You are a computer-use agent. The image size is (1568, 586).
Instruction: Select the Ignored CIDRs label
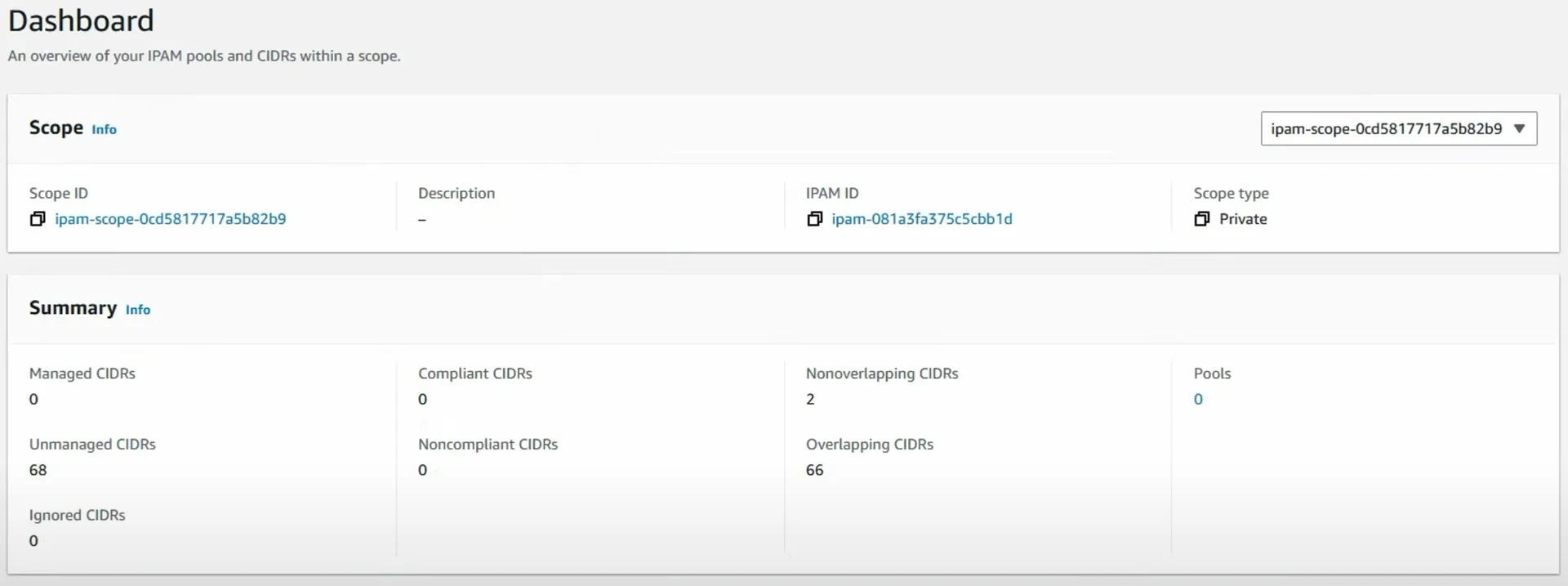tap(78, 516)
